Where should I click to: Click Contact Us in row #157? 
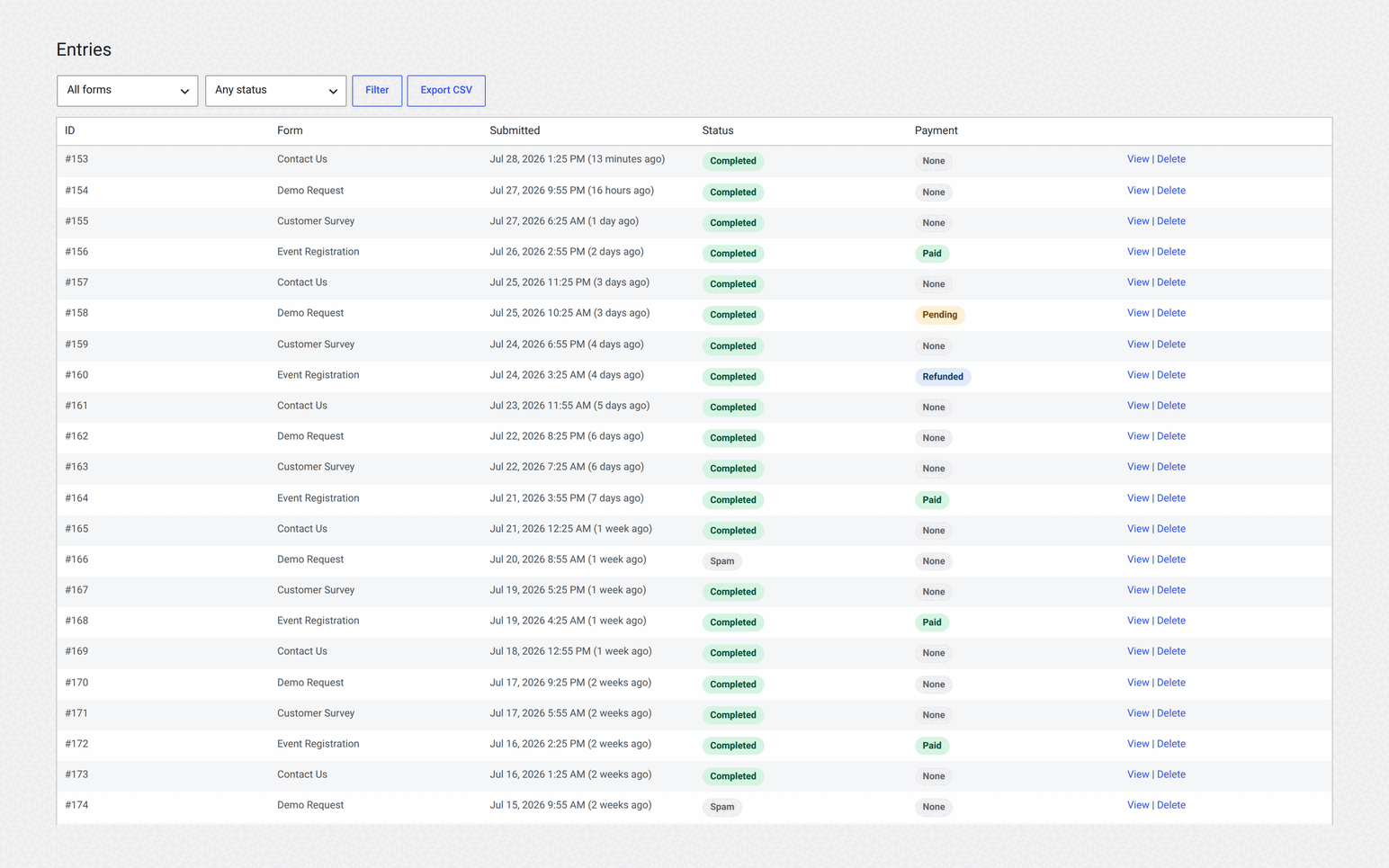(x=302, y=282)
